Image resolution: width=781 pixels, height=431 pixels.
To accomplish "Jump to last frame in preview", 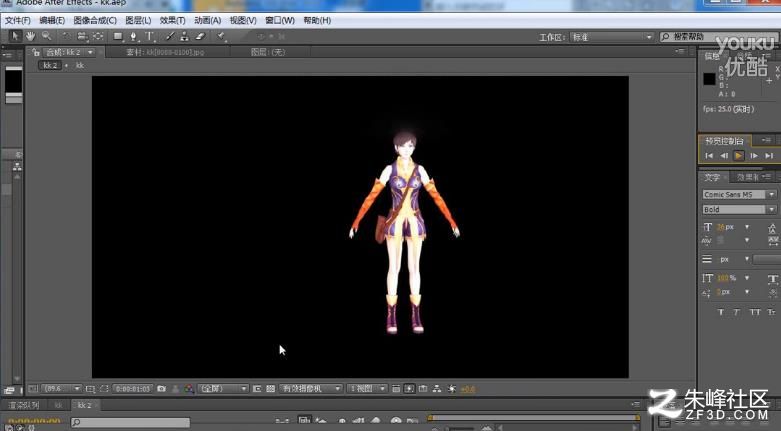I will [x=770, y=155].
